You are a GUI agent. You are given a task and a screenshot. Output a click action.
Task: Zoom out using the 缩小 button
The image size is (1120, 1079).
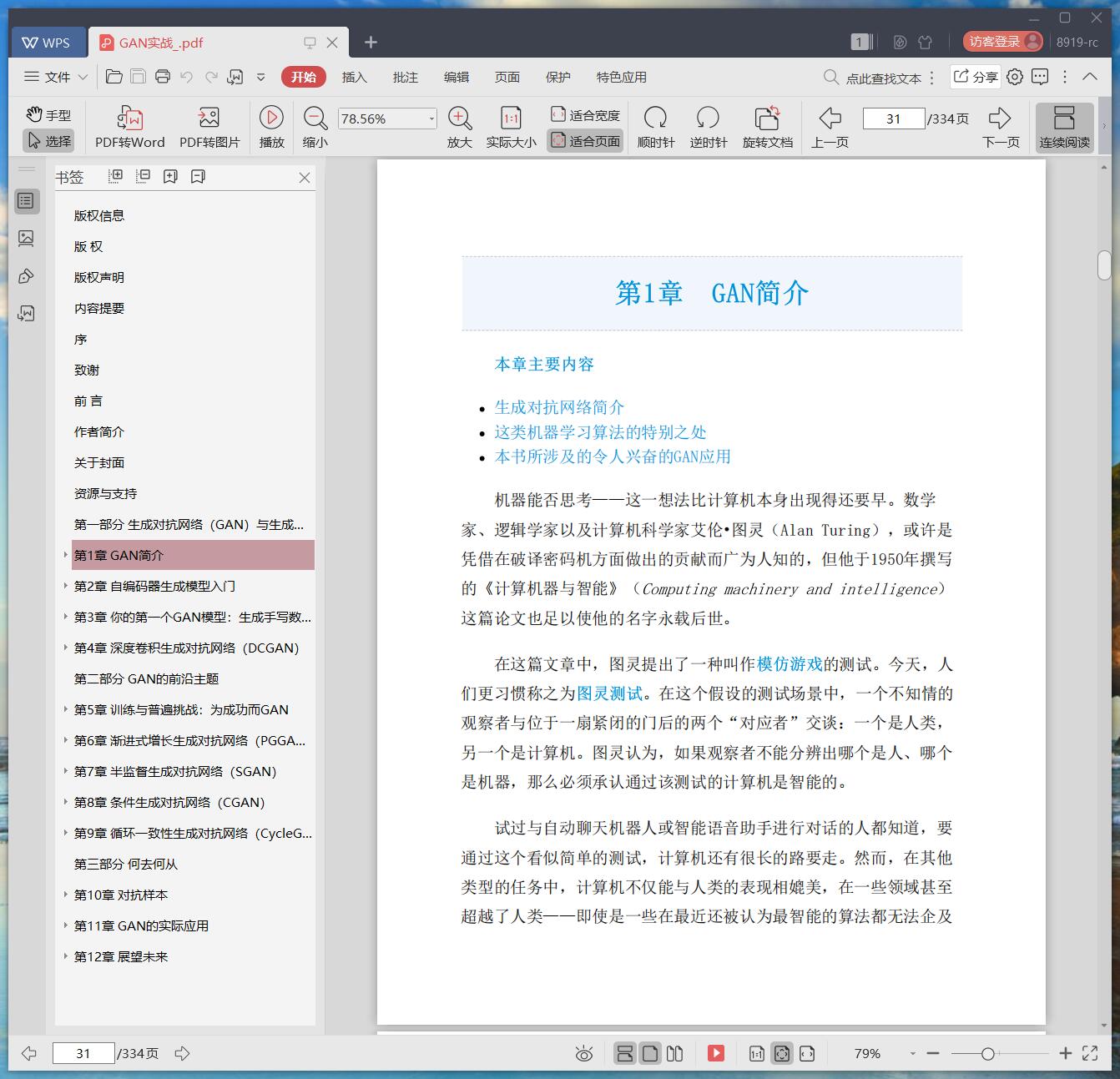(x=315, y=128)
